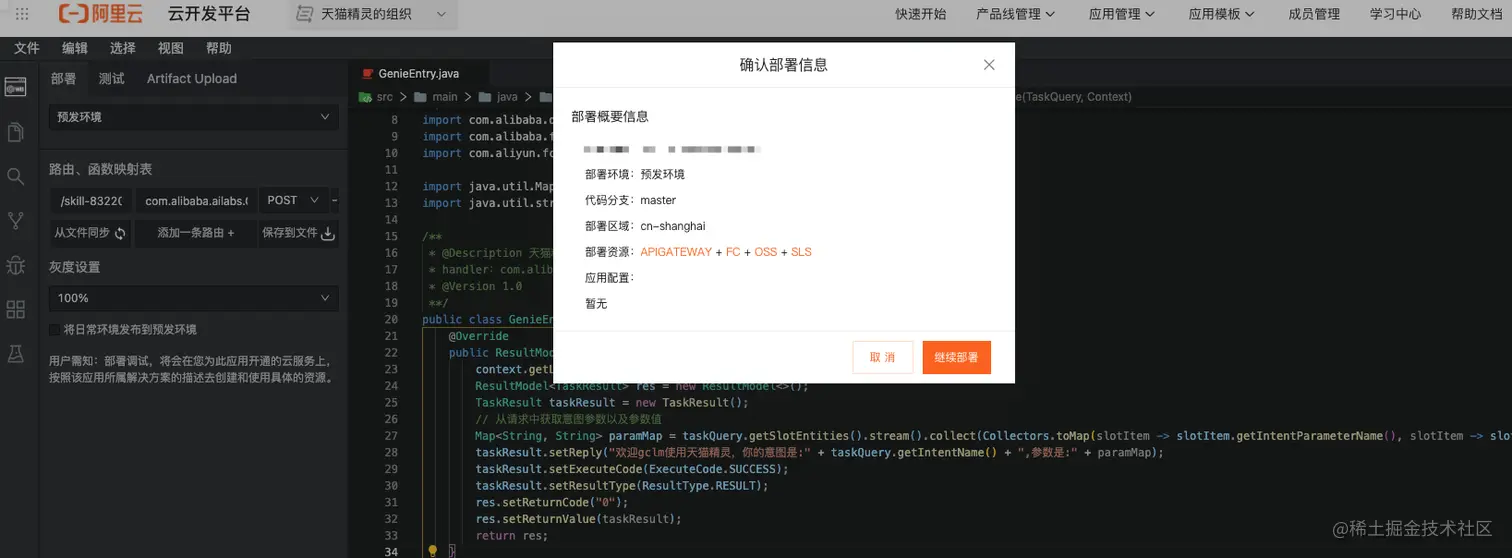Click the OSS resource link
The image size is (1512, 558).
click(765, 252)
